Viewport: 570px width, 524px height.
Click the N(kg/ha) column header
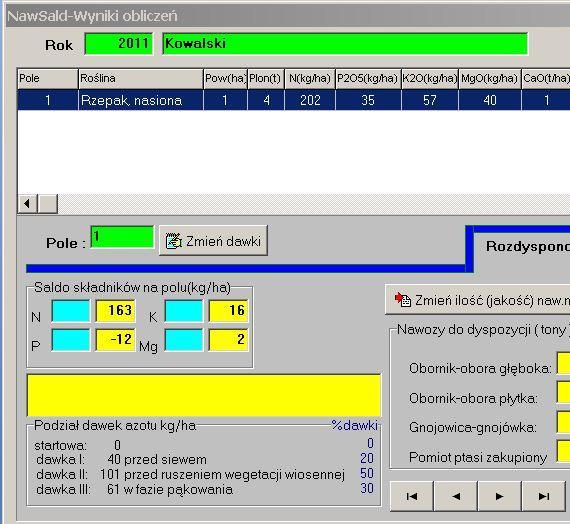click(310, 79)
